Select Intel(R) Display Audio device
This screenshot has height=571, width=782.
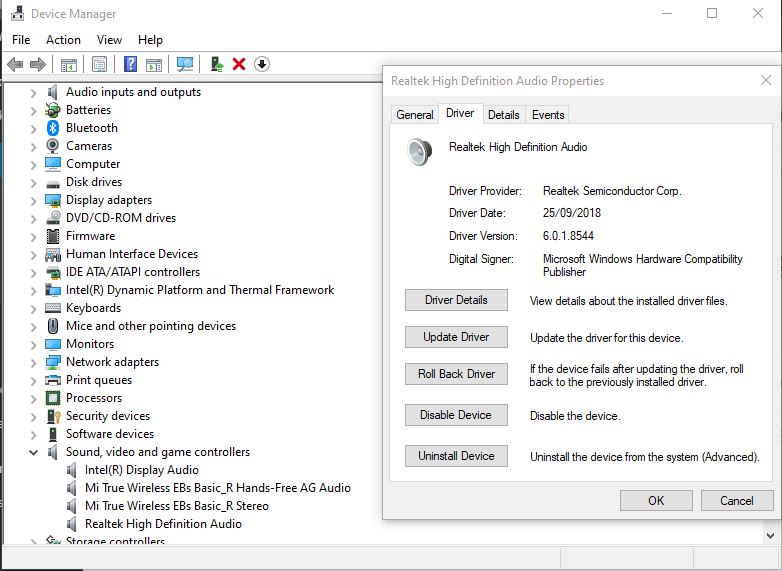[x=142, y=470]
